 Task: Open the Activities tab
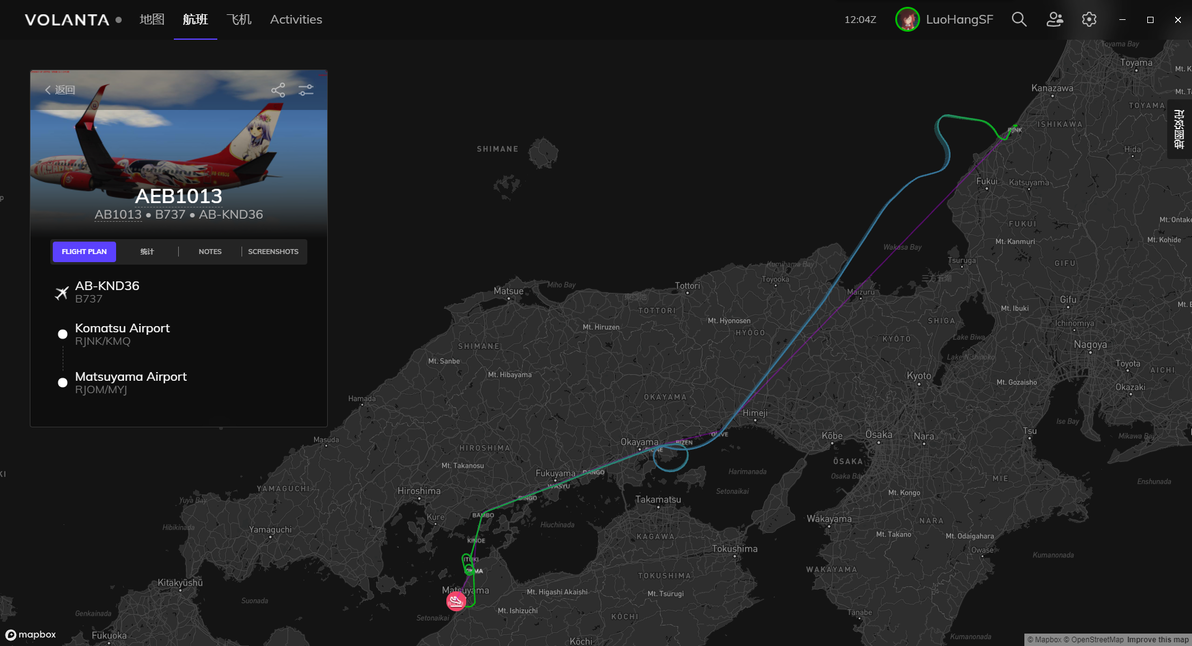point(296,19)
